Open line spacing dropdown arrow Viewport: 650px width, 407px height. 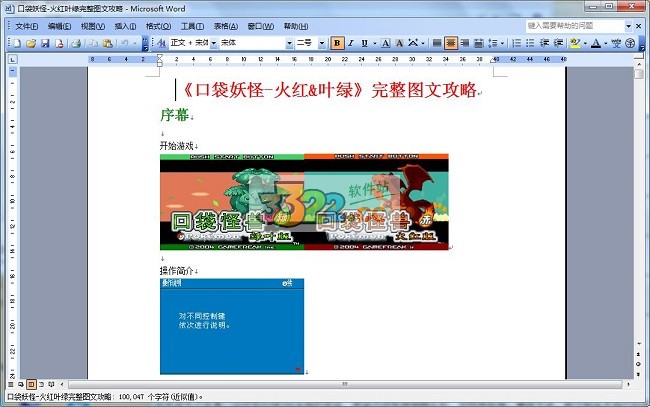click(x=502, y=43)
